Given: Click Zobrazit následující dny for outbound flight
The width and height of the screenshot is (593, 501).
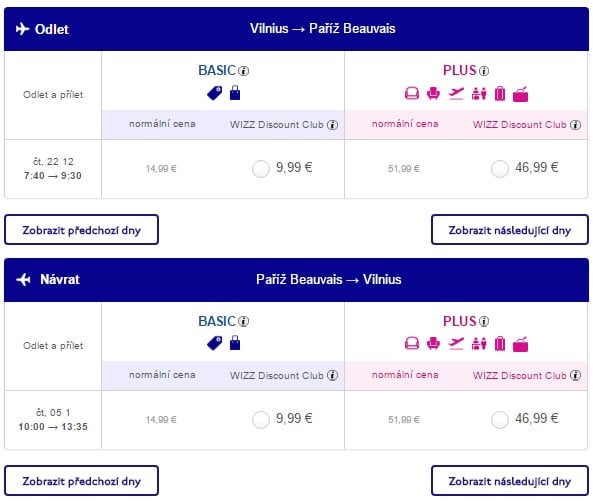Looking at the screenshot, I should 510,230.
